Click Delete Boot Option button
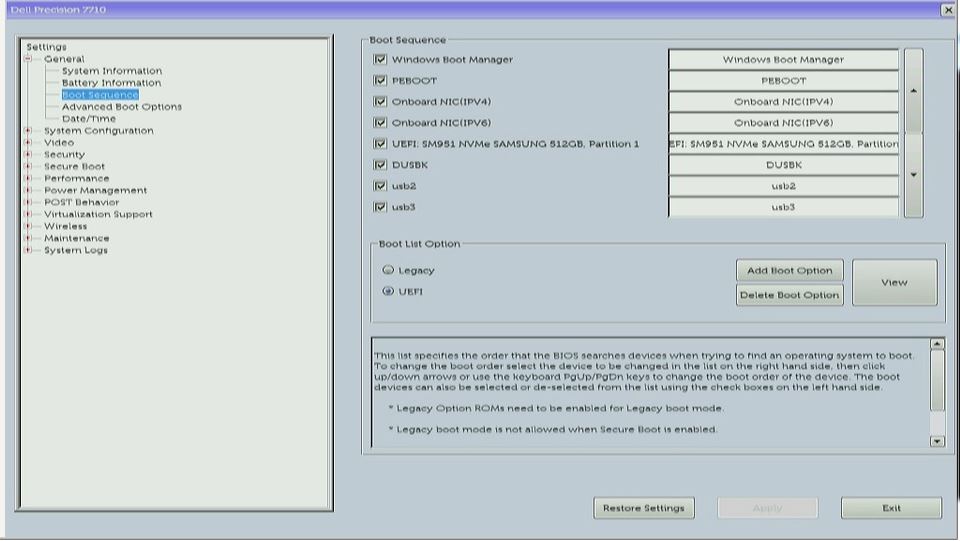Image resolution: width=960 pixels, height=541 pixels. 790,295
